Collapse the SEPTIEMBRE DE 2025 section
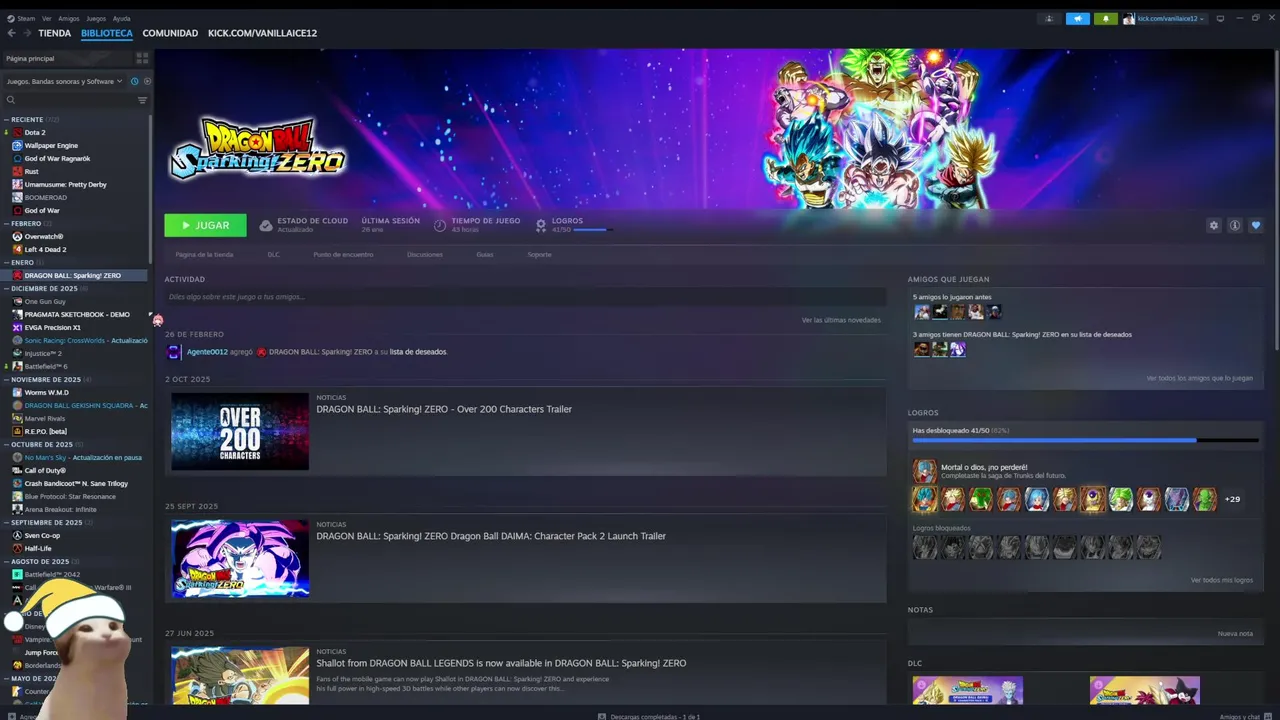 pos(47,522)
